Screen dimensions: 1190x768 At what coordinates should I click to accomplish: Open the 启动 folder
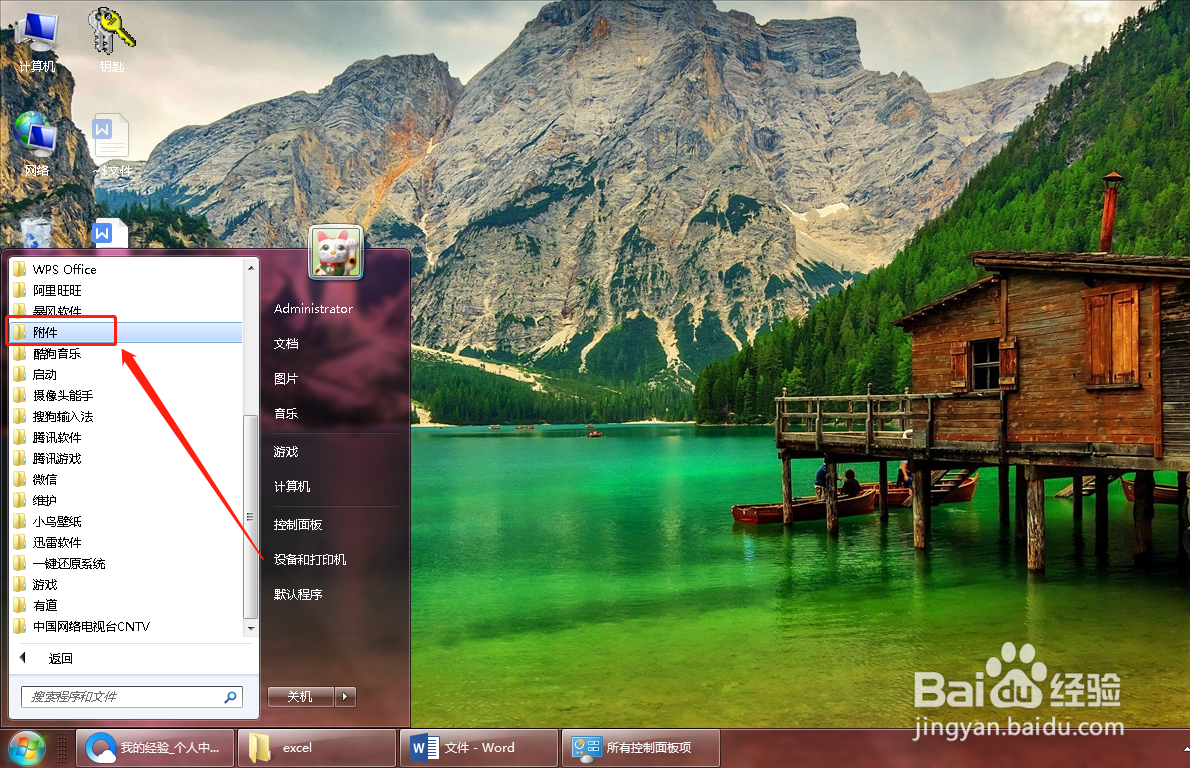click(126, 375)
